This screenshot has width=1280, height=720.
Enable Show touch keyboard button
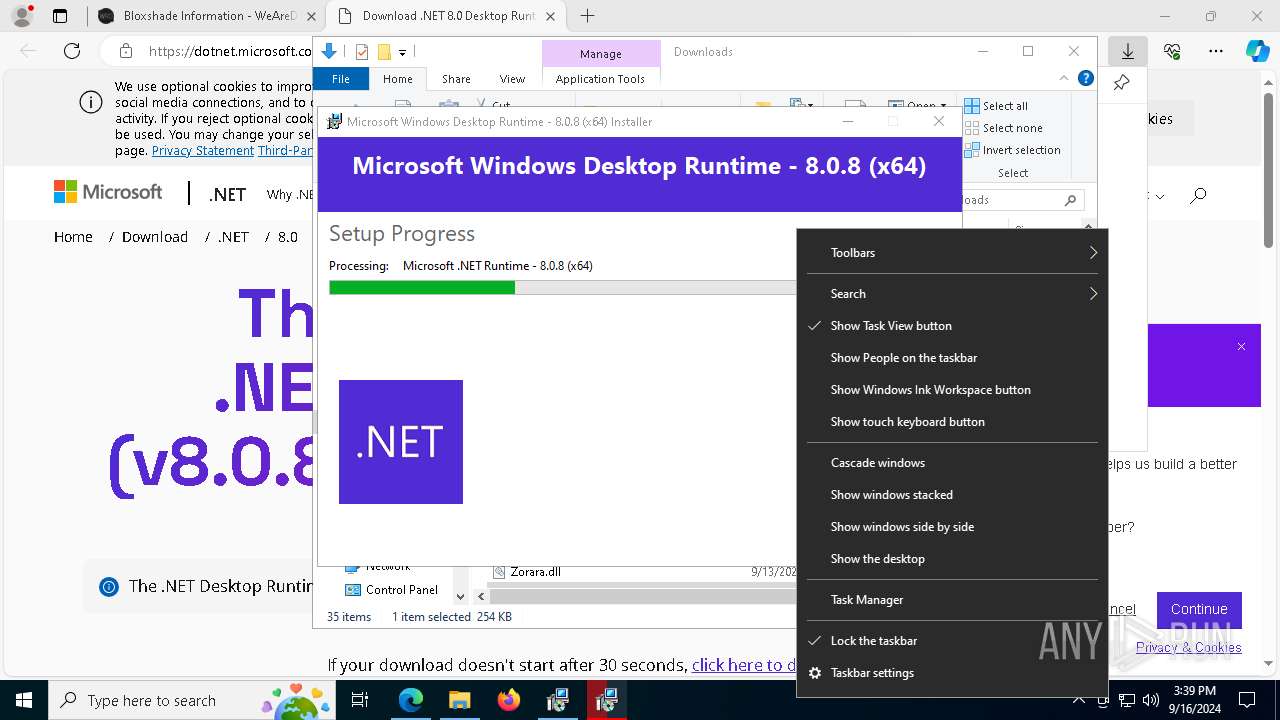[952, 422]
